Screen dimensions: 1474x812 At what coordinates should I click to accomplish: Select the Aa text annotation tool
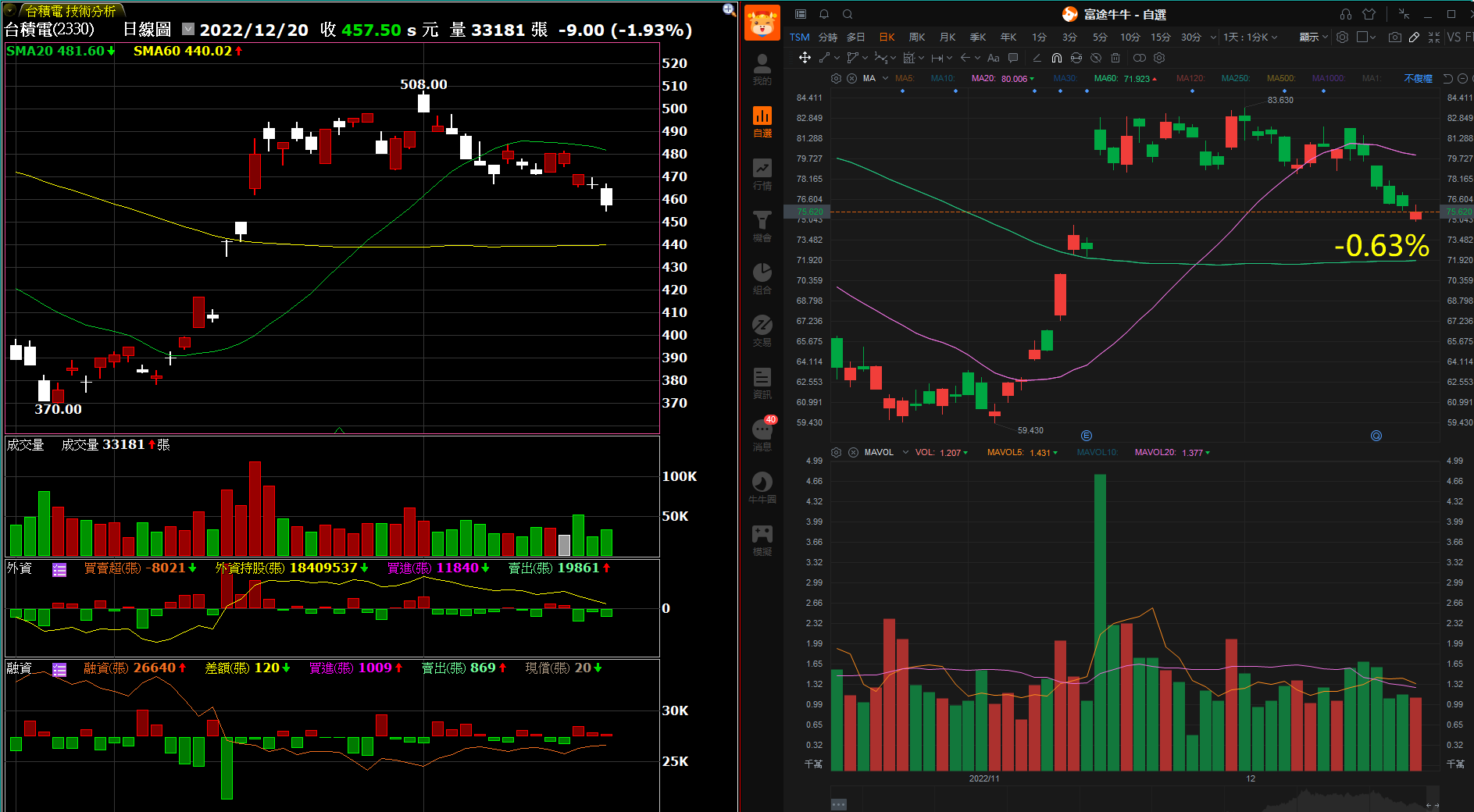tap(993, 58)
